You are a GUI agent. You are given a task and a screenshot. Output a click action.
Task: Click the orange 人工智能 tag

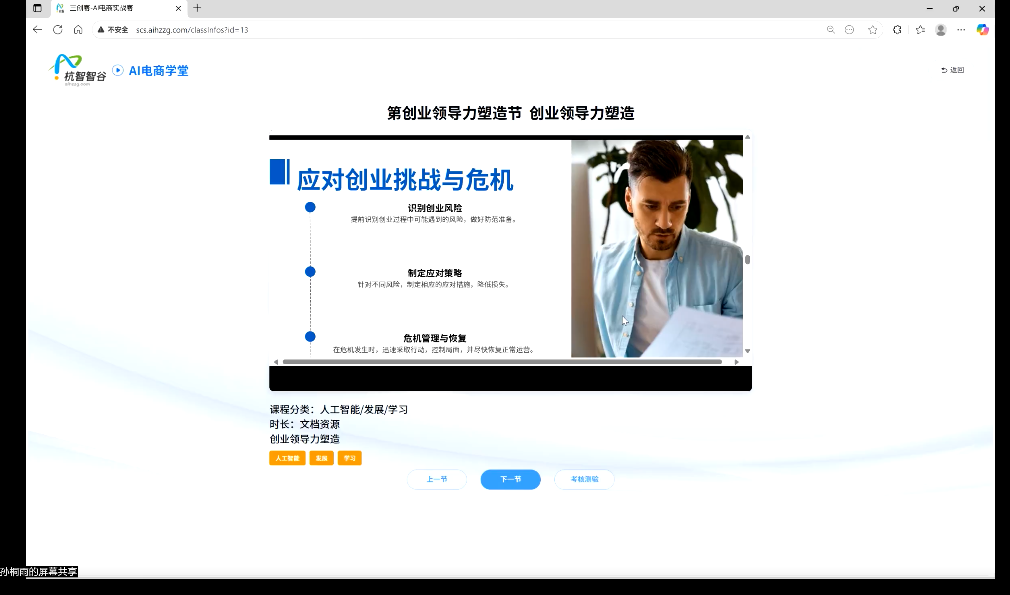point(287,458)
